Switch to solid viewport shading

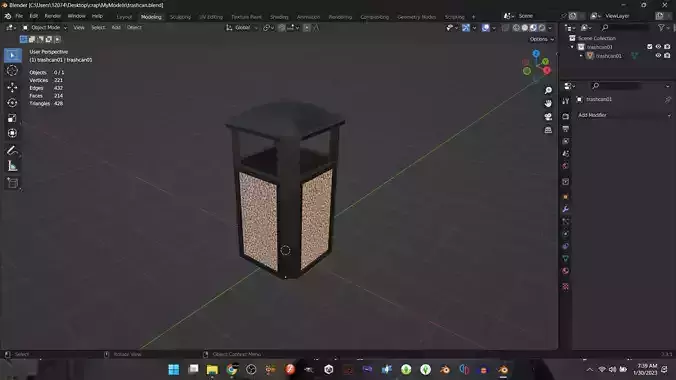point(525,28)
